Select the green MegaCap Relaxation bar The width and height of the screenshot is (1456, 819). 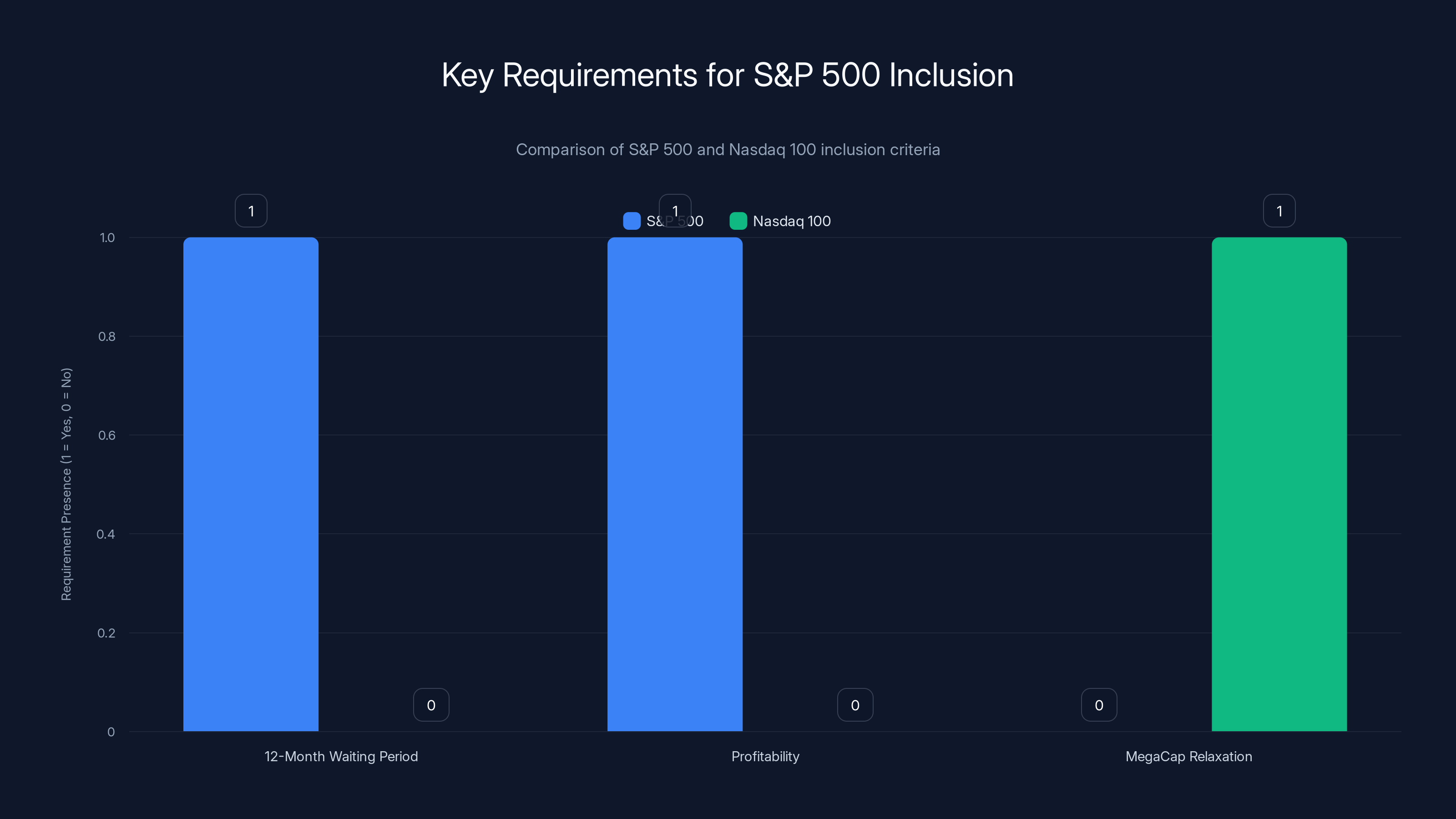pyautogui.click(x=1279, y=485)
